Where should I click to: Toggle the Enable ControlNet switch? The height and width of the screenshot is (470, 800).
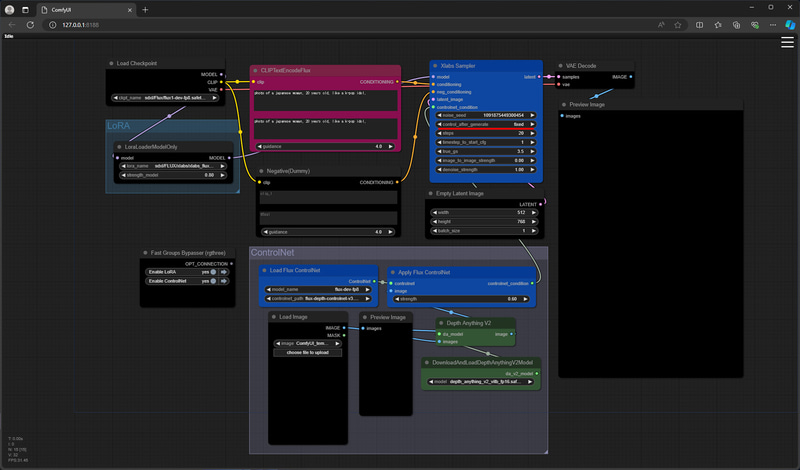tap(213, 281)
